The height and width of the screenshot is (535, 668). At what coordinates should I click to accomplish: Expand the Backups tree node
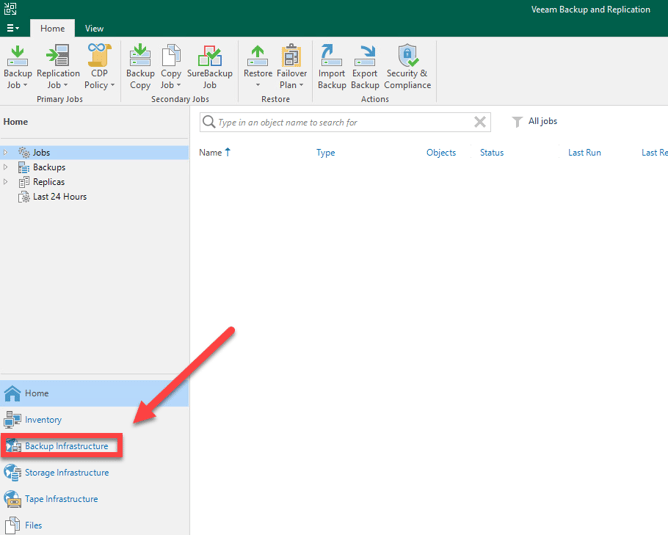click(6, 167)
